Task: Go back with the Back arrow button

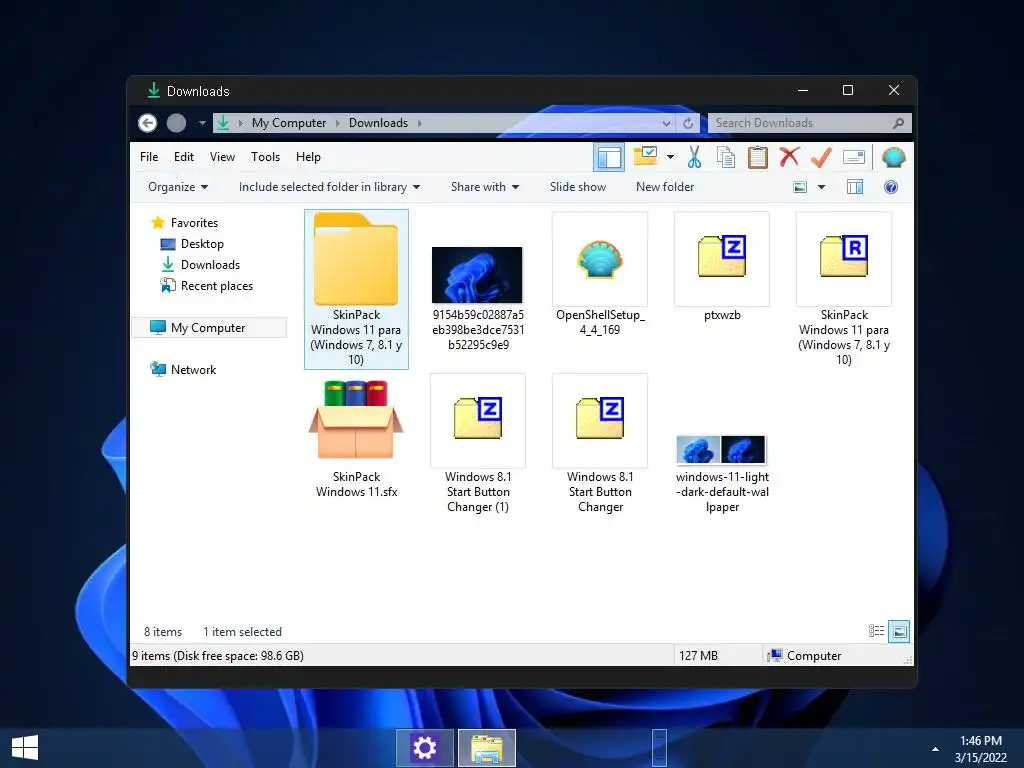Action: pyautogui.click(x=148, y=123)
